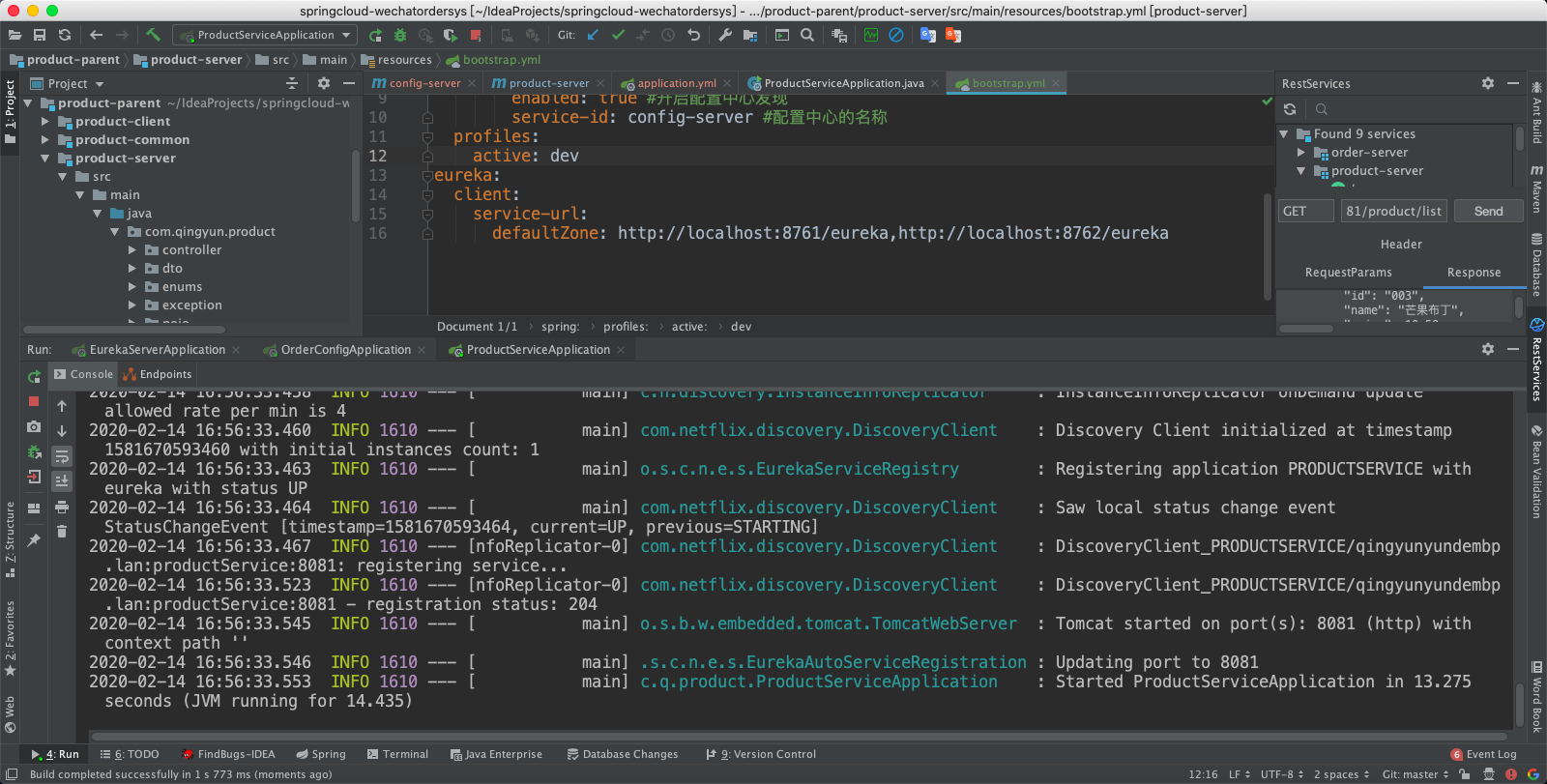Click the Search Everywhere magnifier
The width and height of the screenshot is (1547, 784).
click(x=807, y=35)
